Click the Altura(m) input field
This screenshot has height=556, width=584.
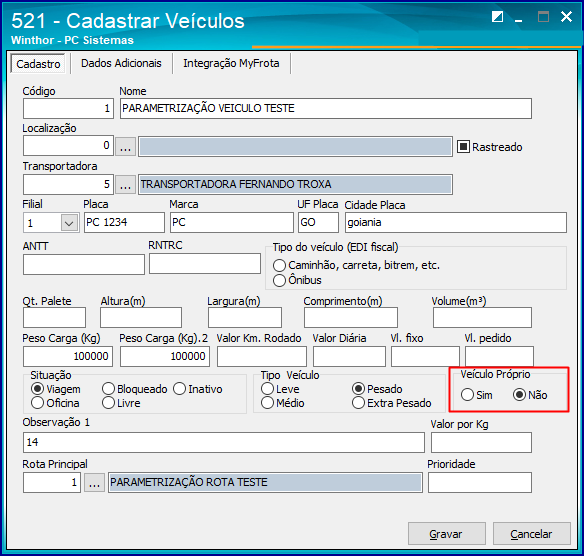pyautogui.click(x=141, y=318)
